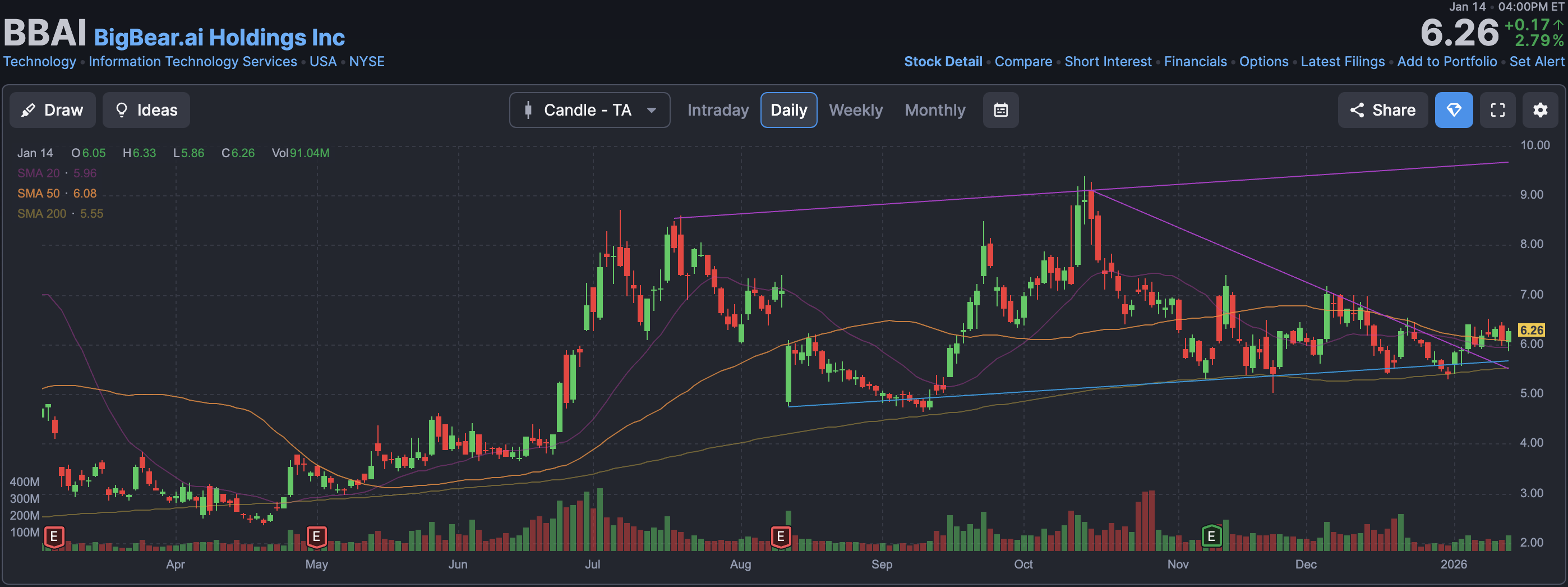
Task: Click the Share button
Action: point(1382,110)
